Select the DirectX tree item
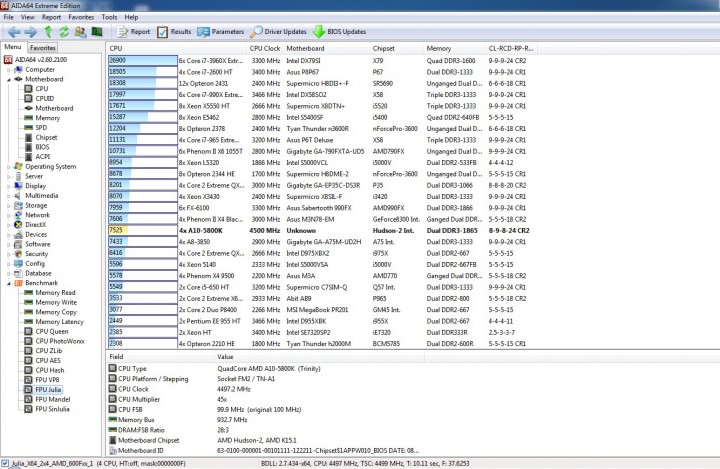 click(35, 225)
